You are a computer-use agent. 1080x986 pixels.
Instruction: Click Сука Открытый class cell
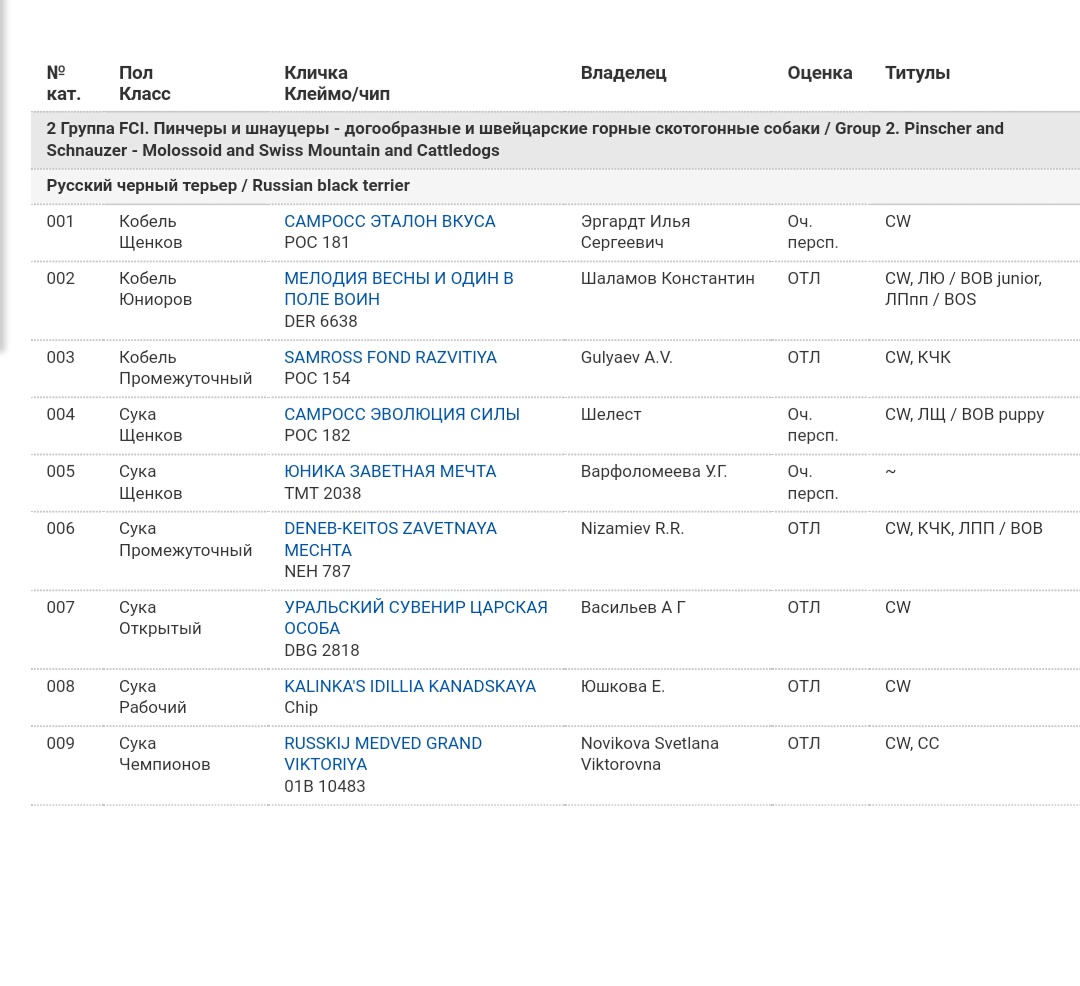point(160,618)
